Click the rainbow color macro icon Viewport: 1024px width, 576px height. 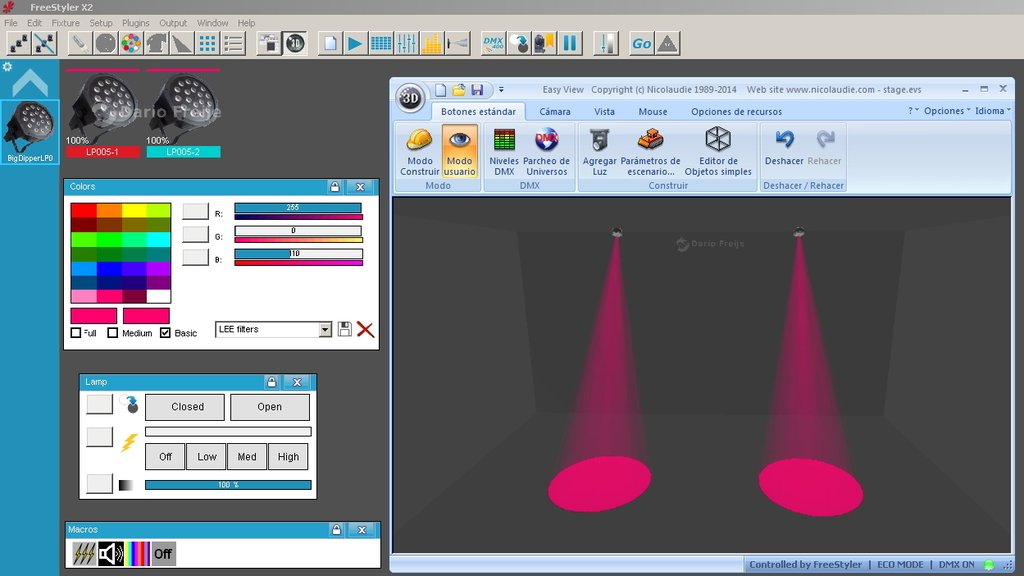[x=137, y=554]
